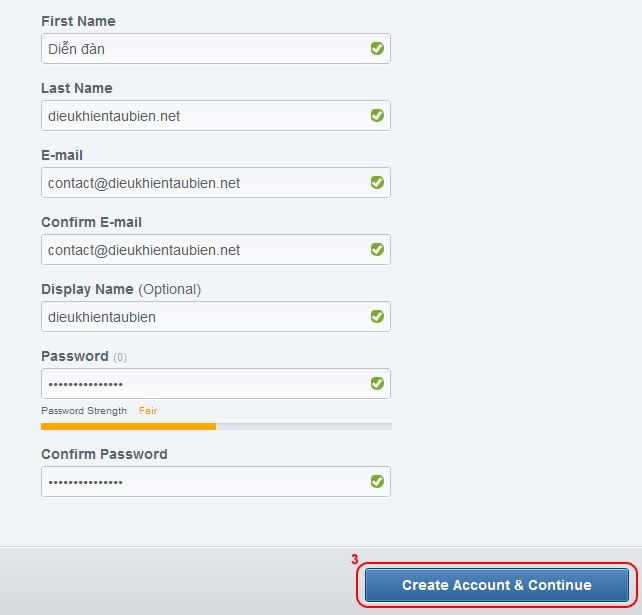Select the Display Name input field

pyautogui.click(x=216, y=317)
